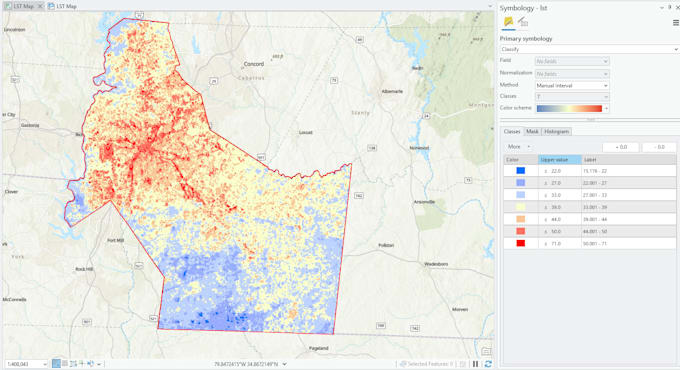Click the increase decimal places + 0.0 button
This screenshot has height=370, width=680.
(621, 147)
